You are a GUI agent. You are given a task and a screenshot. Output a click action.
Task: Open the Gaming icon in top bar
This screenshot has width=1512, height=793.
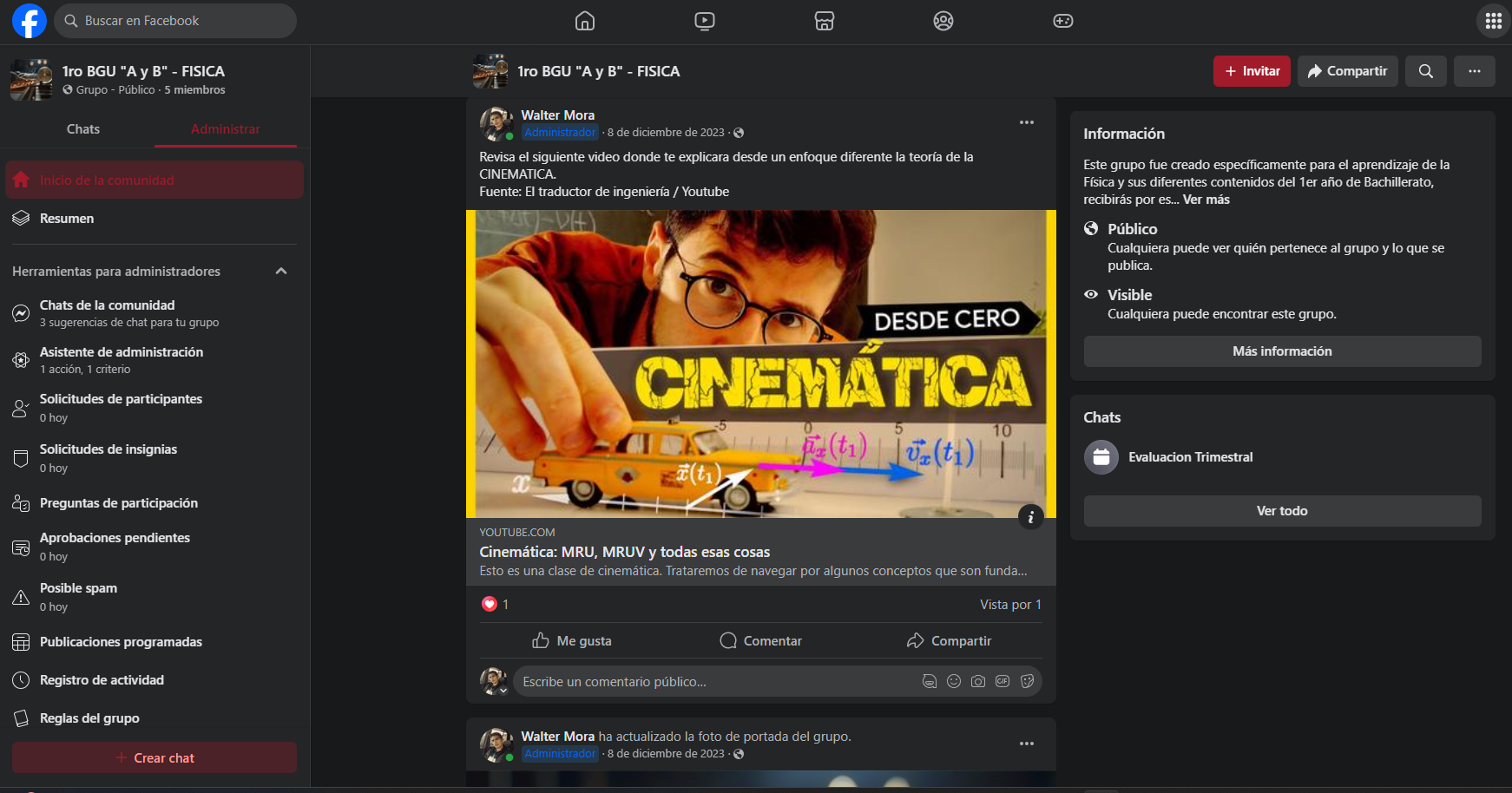(1063, 21)
